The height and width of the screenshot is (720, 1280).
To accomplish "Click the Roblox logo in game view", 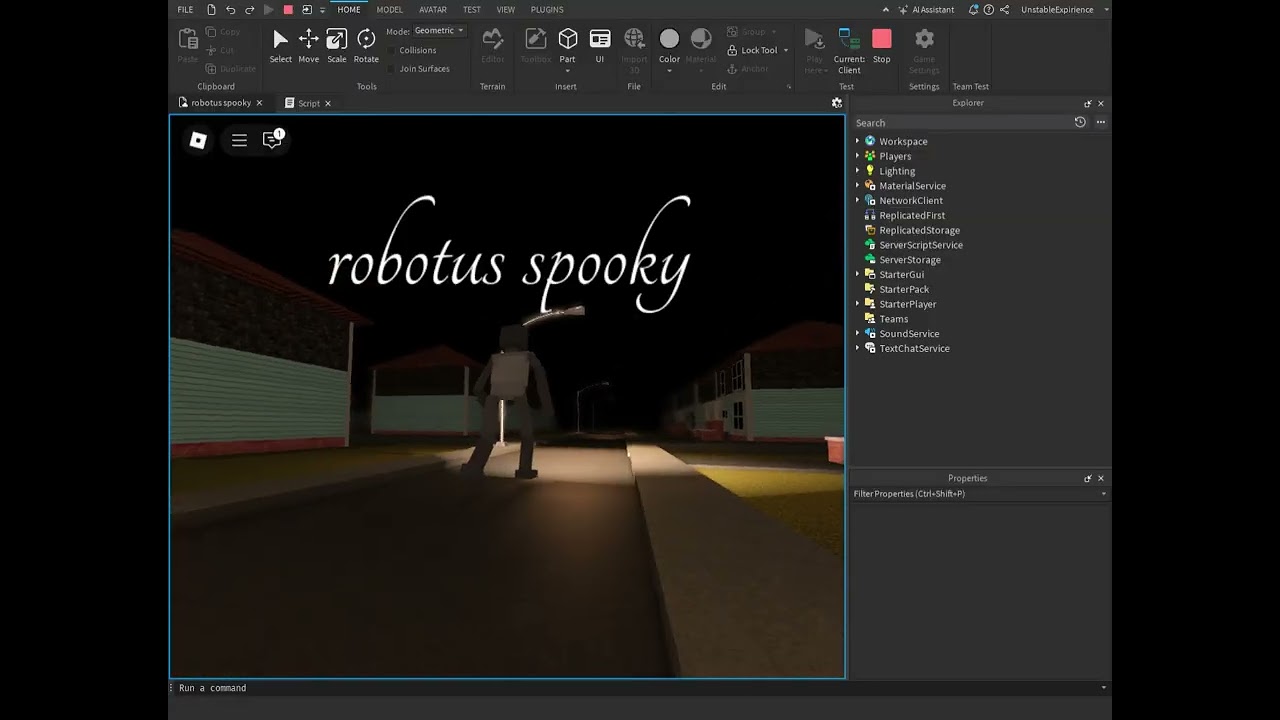I will click(x=198, y=140).
